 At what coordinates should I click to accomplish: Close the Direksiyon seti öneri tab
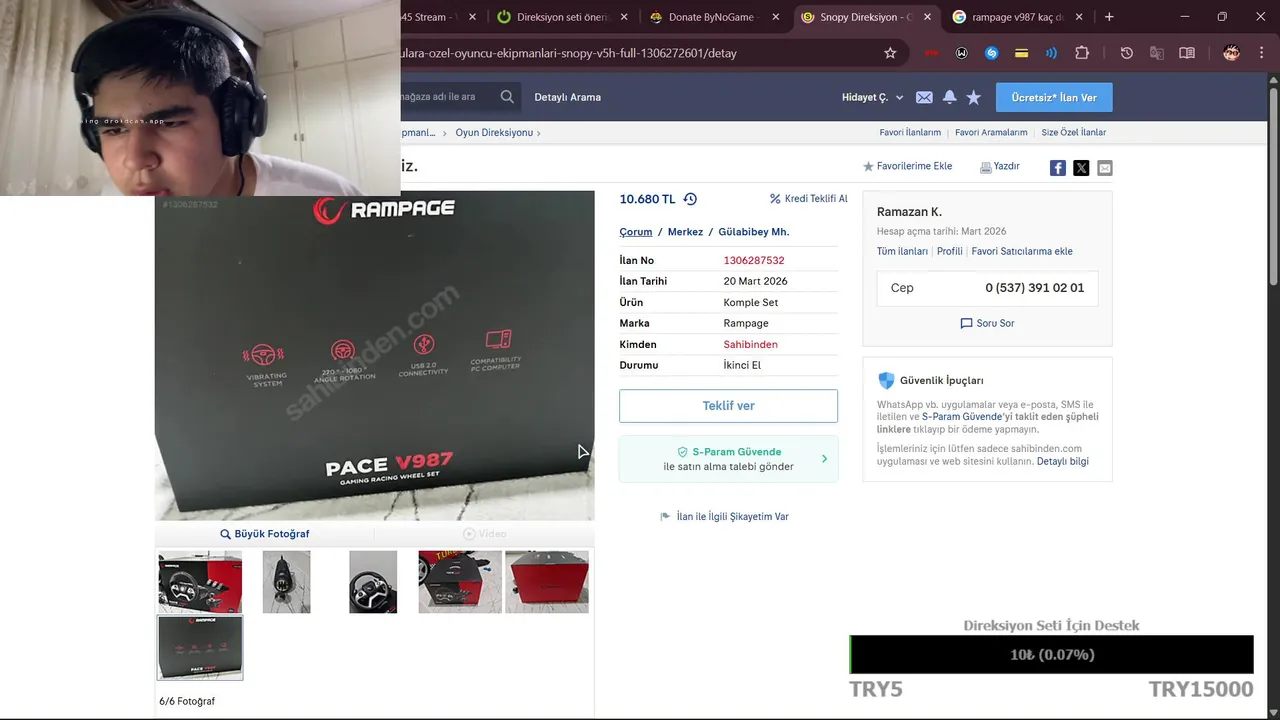tap(623, 17)
